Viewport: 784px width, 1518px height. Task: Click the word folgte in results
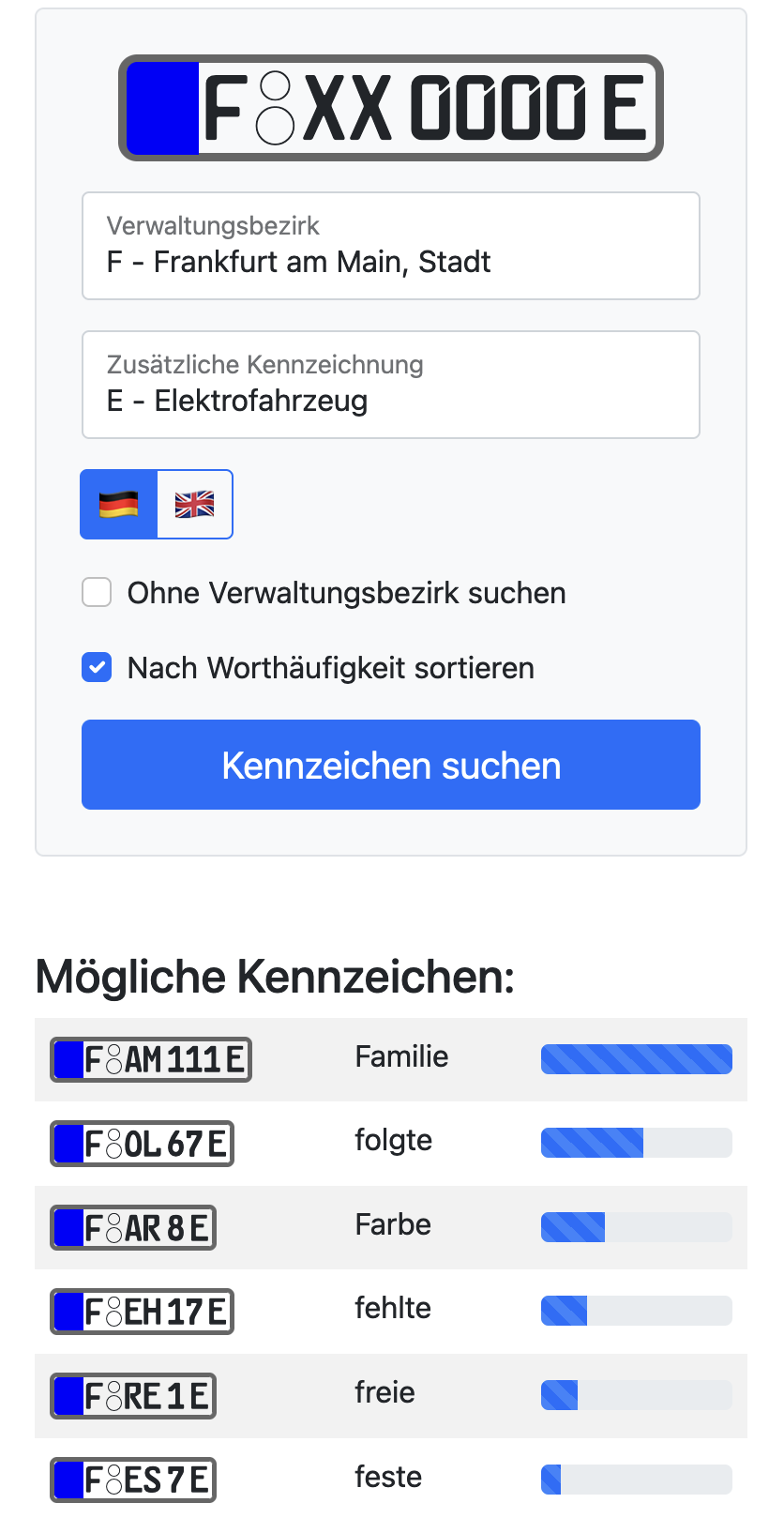(393, 1141)
